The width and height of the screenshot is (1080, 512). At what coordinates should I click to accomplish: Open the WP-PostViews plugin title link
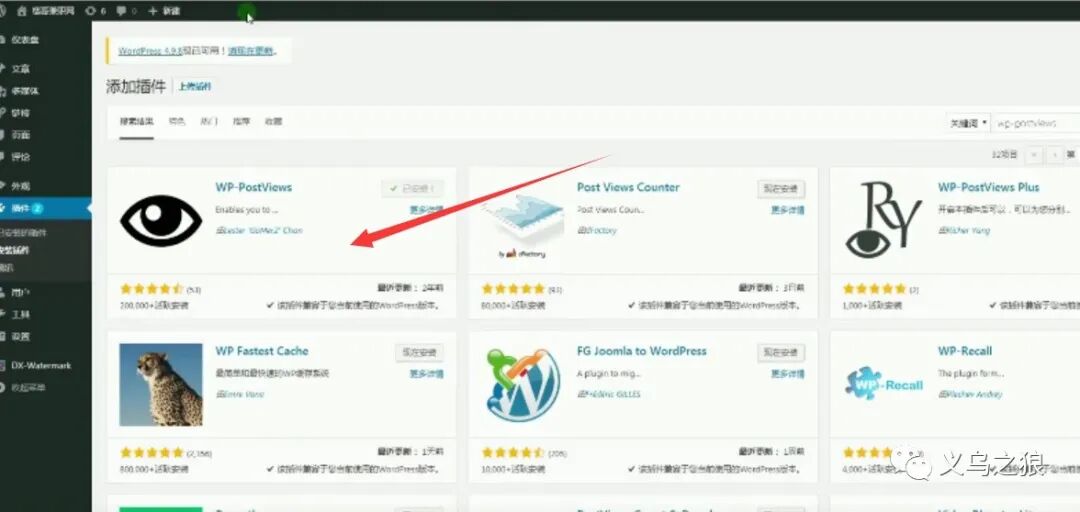[253, 187]
